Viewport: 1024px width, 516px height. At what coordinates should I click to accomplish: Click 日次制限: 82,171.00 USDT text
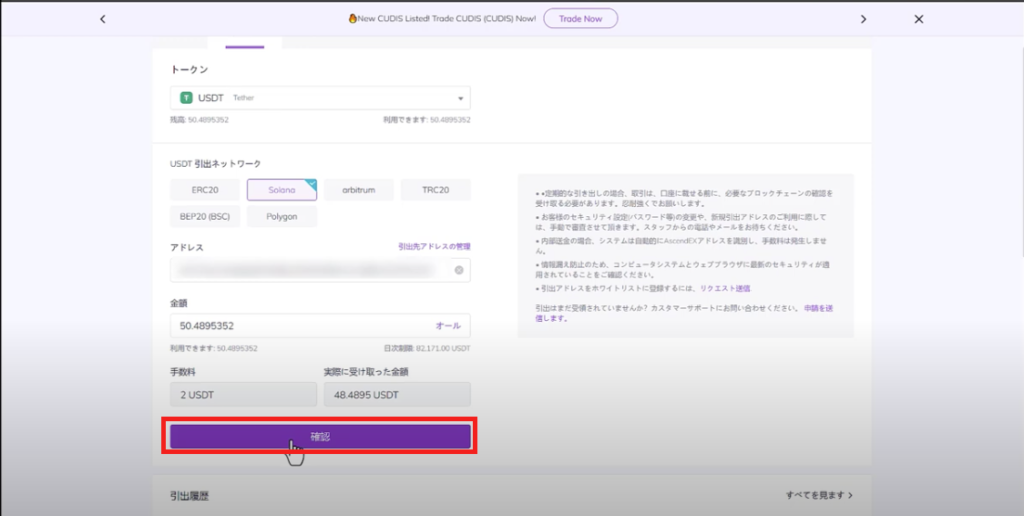click(x=427, y=349)
